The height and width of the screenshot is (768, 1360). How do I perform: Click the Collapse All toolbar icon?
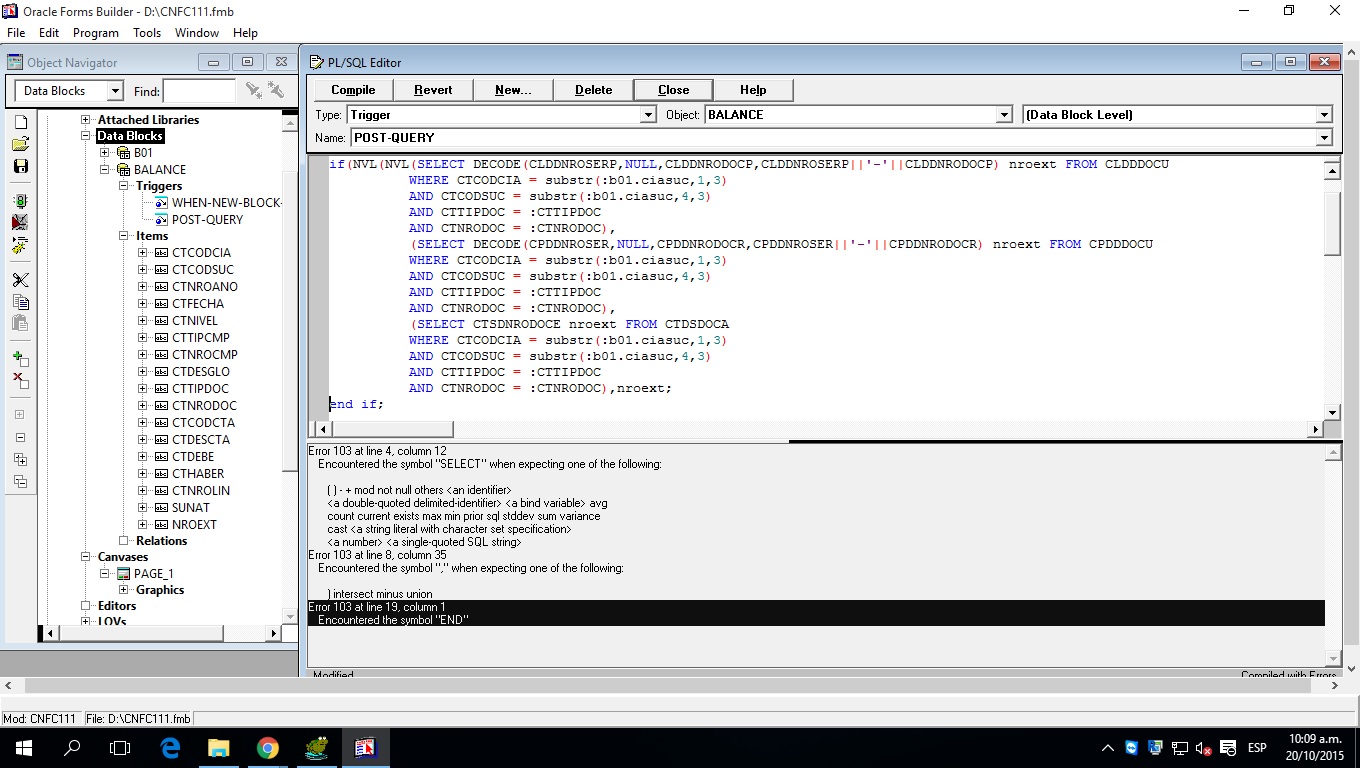pos(20,482)
